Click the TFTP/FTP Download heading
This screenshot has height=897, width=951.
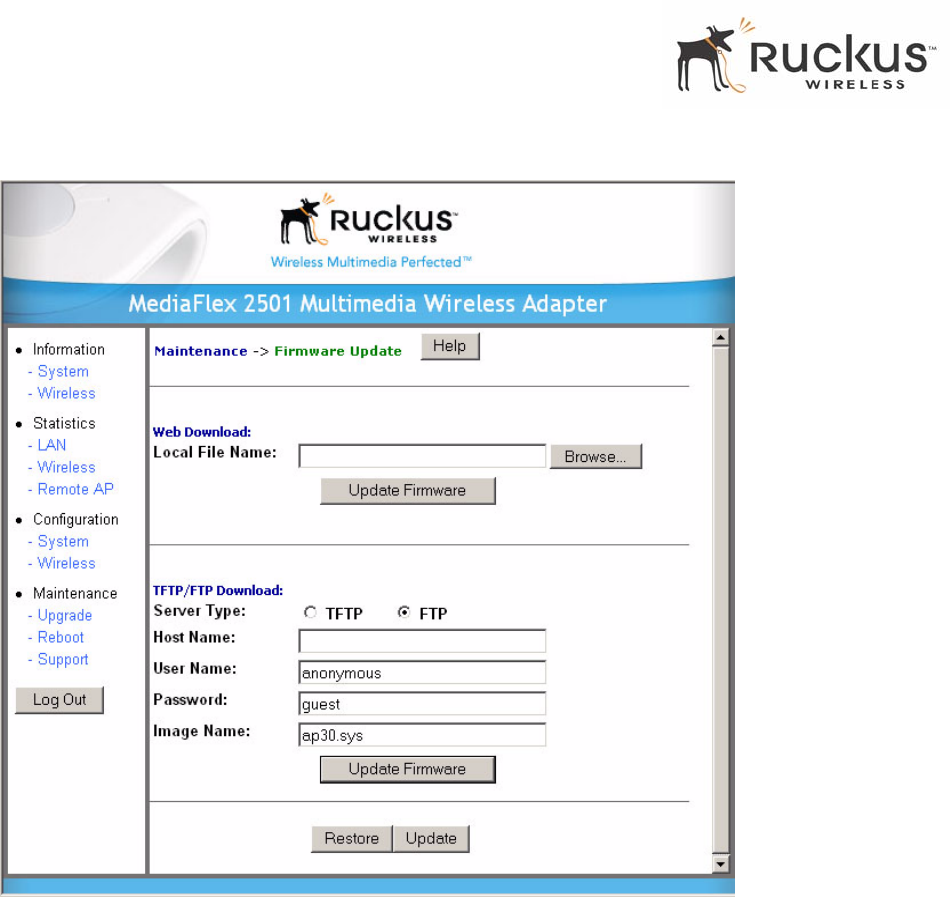point(218,590)
